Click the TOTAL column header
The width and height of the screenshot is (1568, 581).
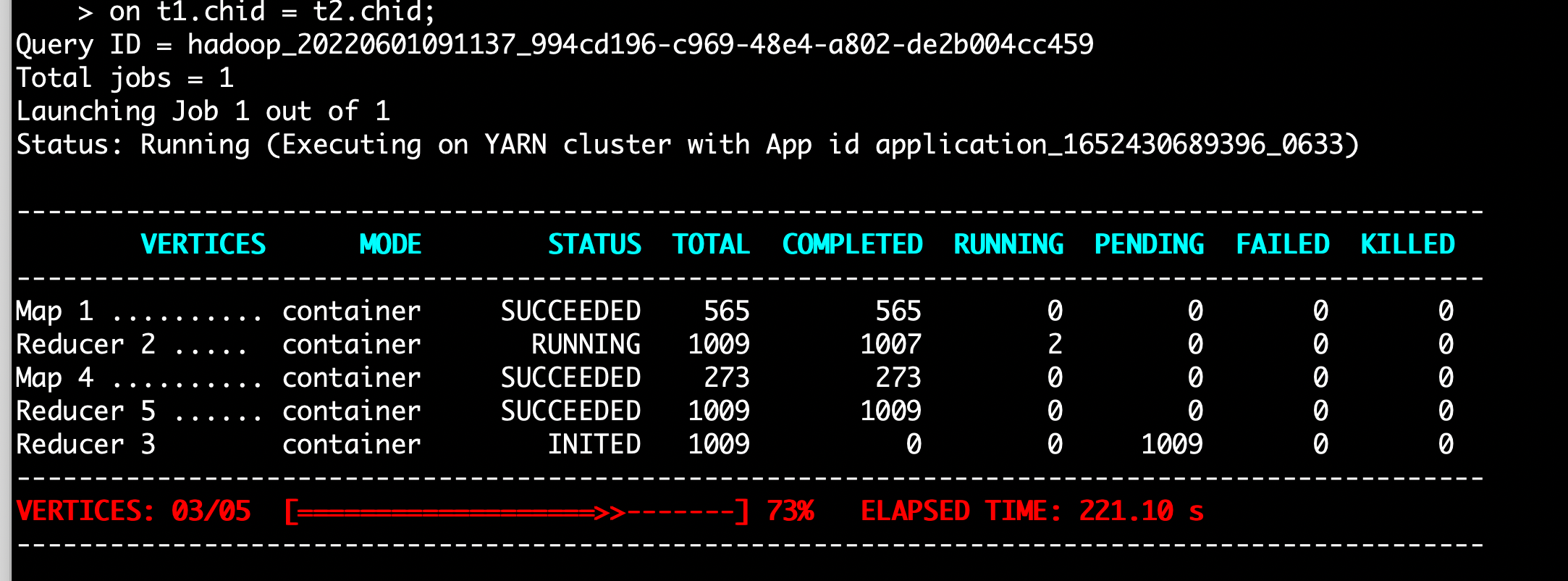711,244
